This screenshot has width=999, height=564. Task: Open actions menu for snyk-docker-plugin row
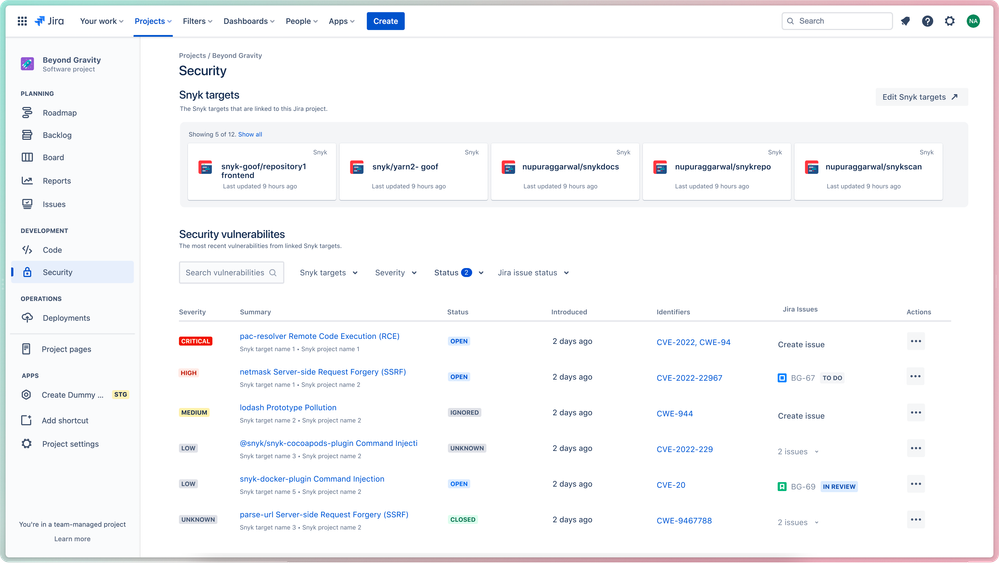tap(916, 484)
